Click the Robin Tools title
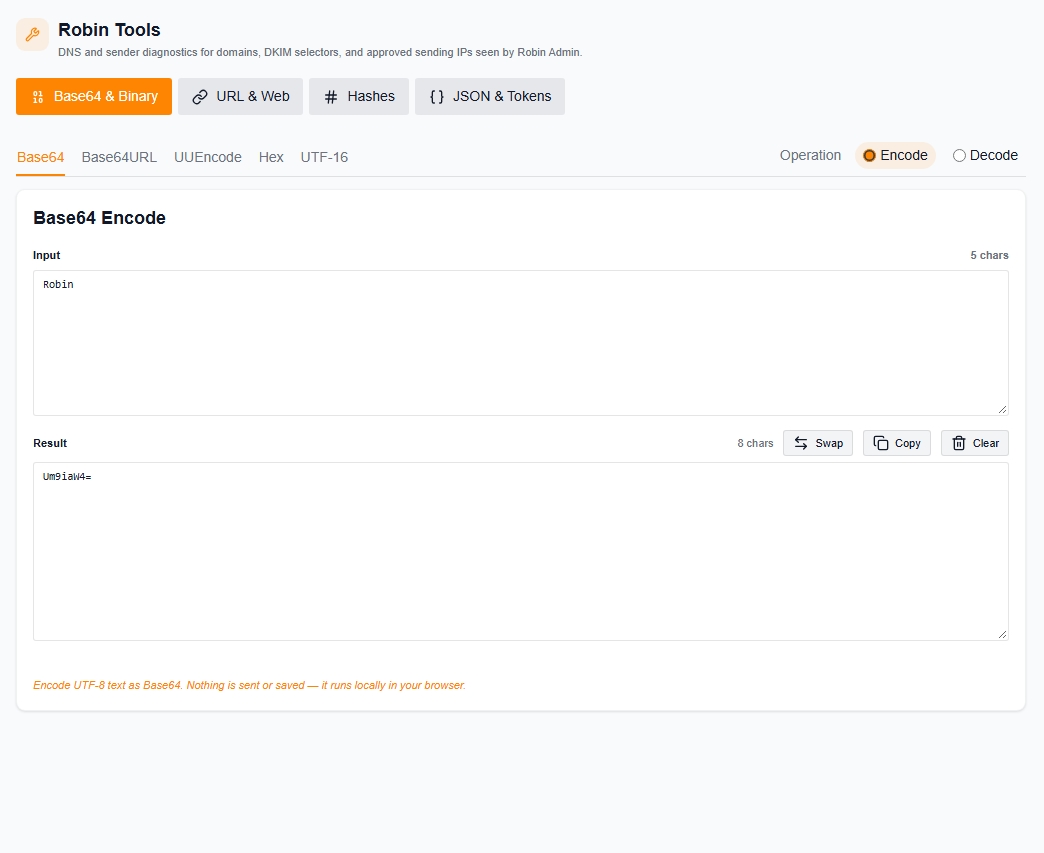 pyautogui.click(x=109, y=30)
